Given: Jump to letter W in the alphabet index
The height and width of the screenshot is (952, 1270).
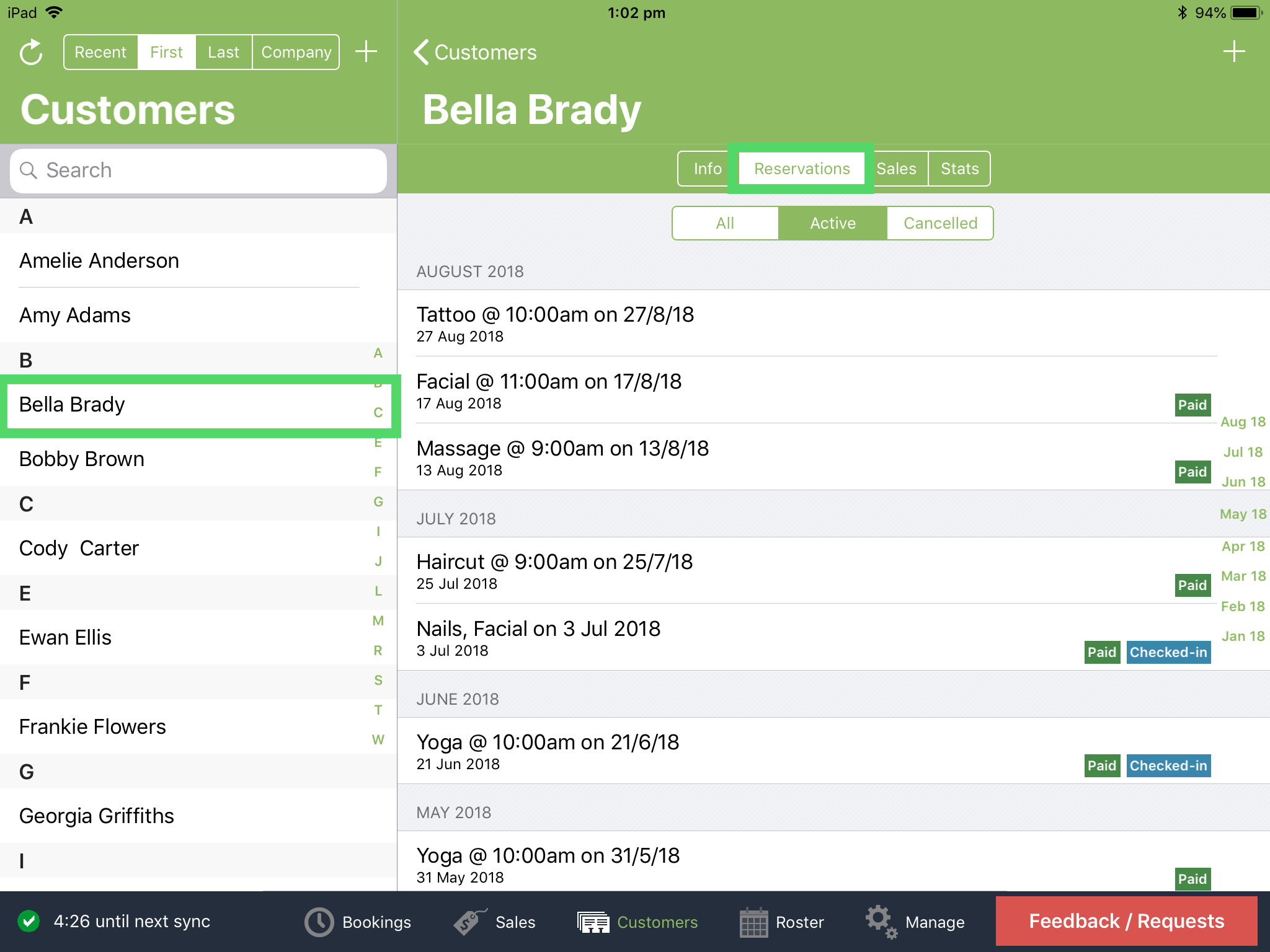Looking at the screenshot, I should tap(378, 739).
